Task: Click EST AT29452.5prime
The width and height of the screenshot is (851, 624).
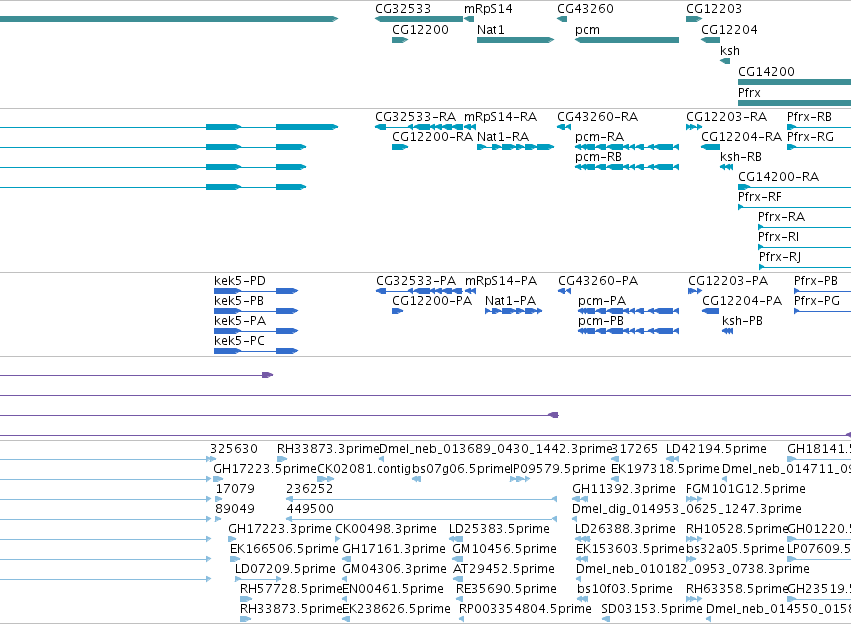Action: pyautogui.click(x=503, y=569)
